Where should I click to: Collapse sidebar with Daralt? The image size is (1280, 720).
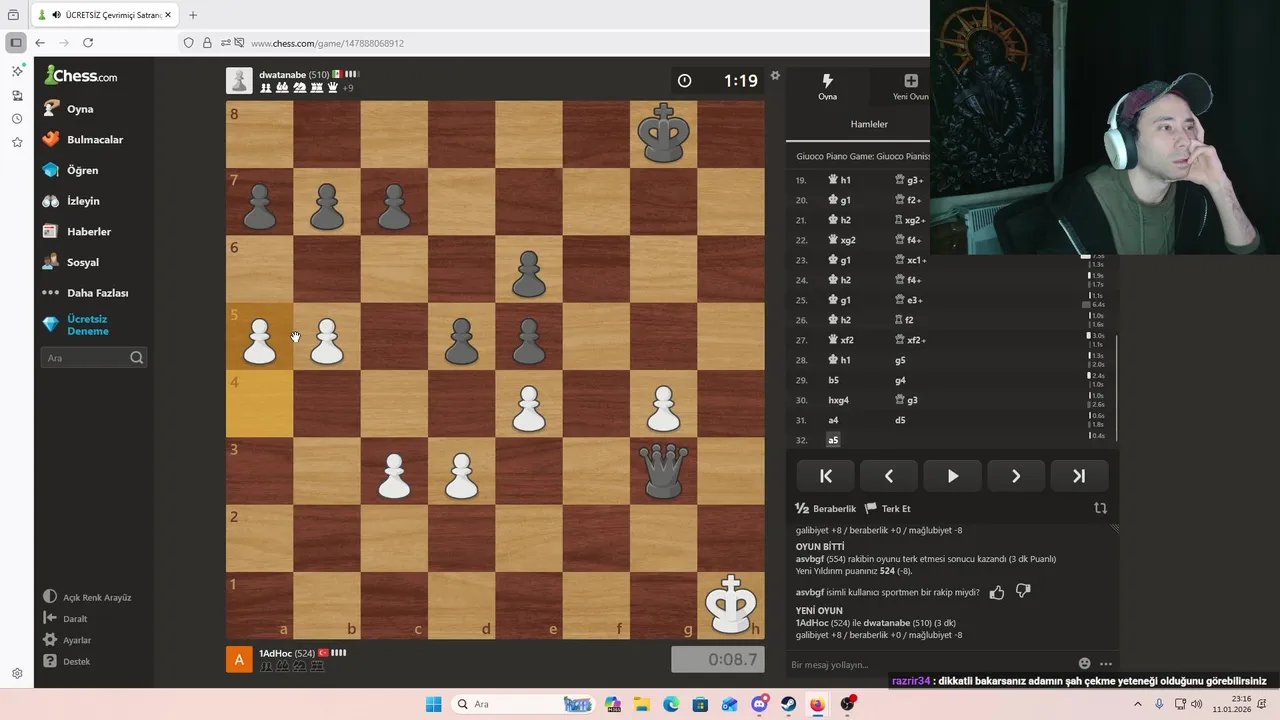(x=66, y=619)
